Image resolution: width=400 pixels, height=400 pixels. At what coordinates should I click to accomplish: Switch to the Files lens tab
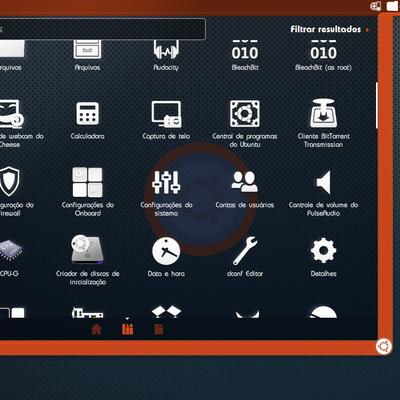click(159, 329)
